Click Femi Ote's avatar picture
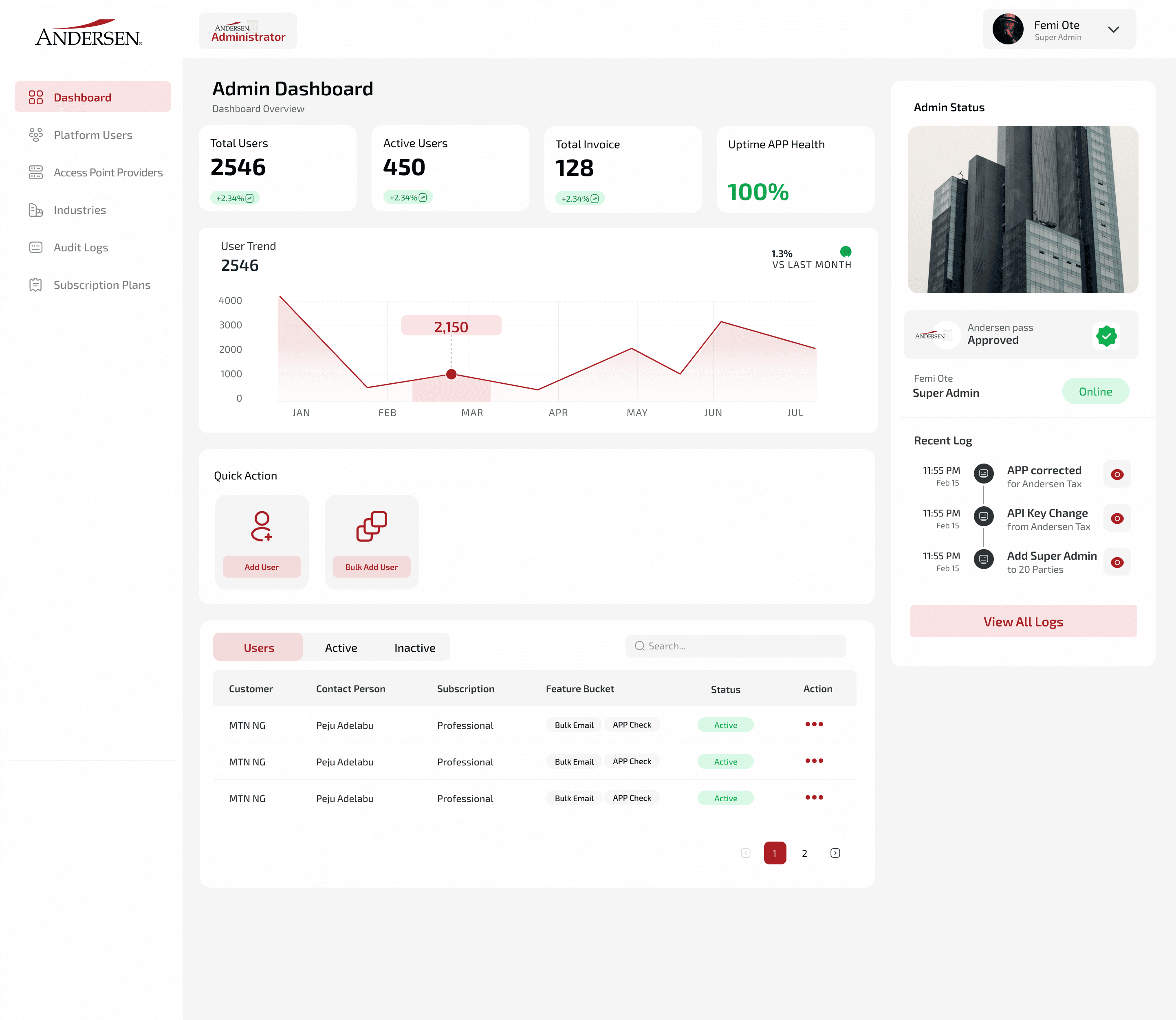The image size is (1176, 1020). pos(1007,29)
